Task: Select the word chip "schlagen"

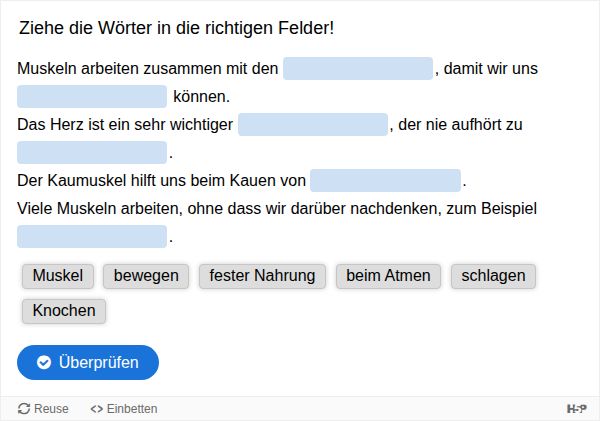Action: 493,275
